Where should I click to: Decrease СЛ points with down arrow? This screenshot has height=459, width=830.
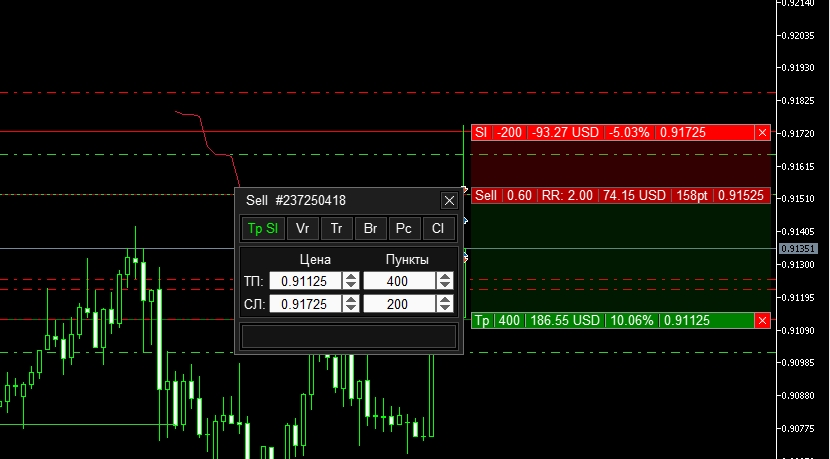point(445,308)
